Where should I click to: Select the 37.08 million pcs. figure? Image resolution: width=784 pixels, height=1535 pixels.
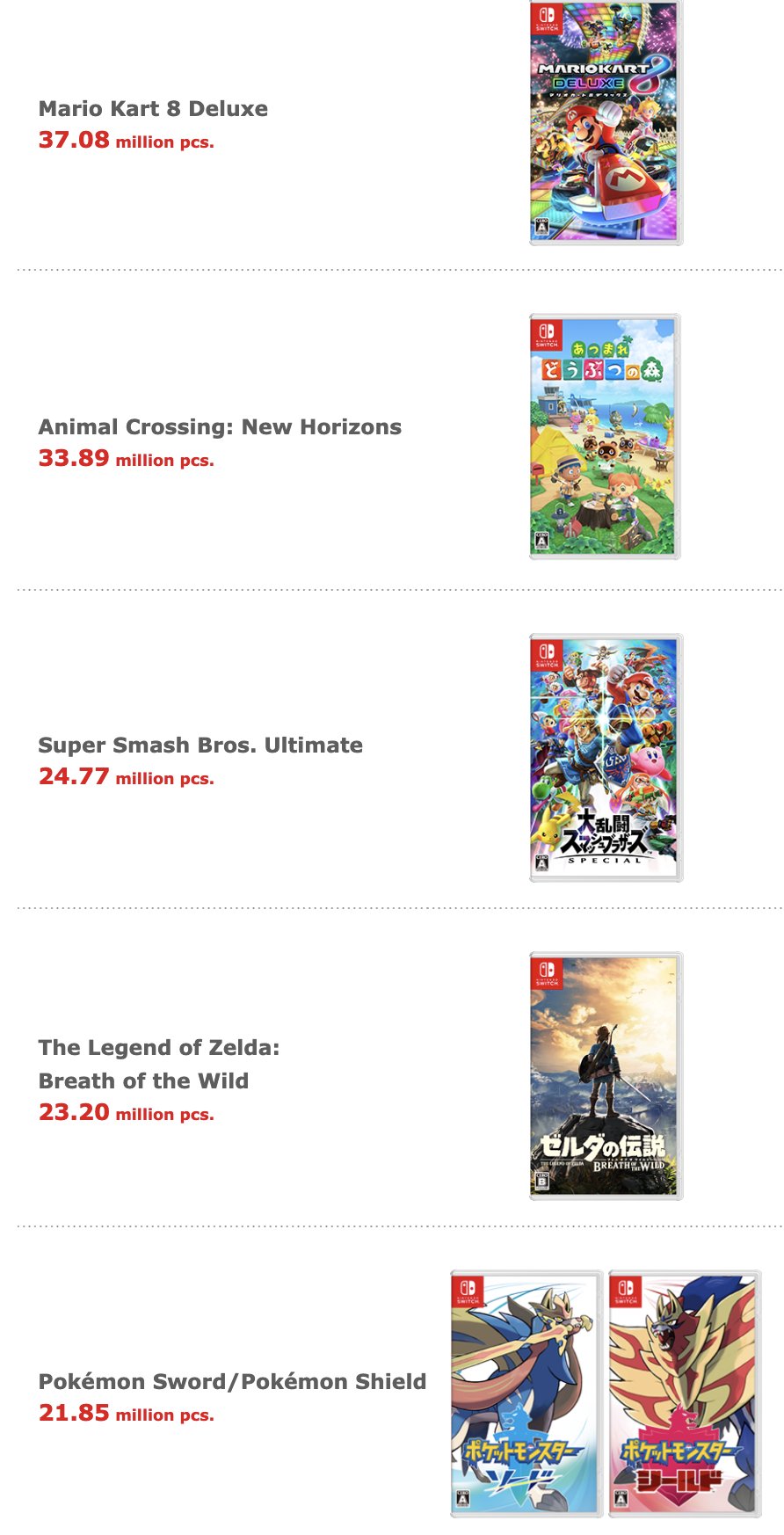126,141
